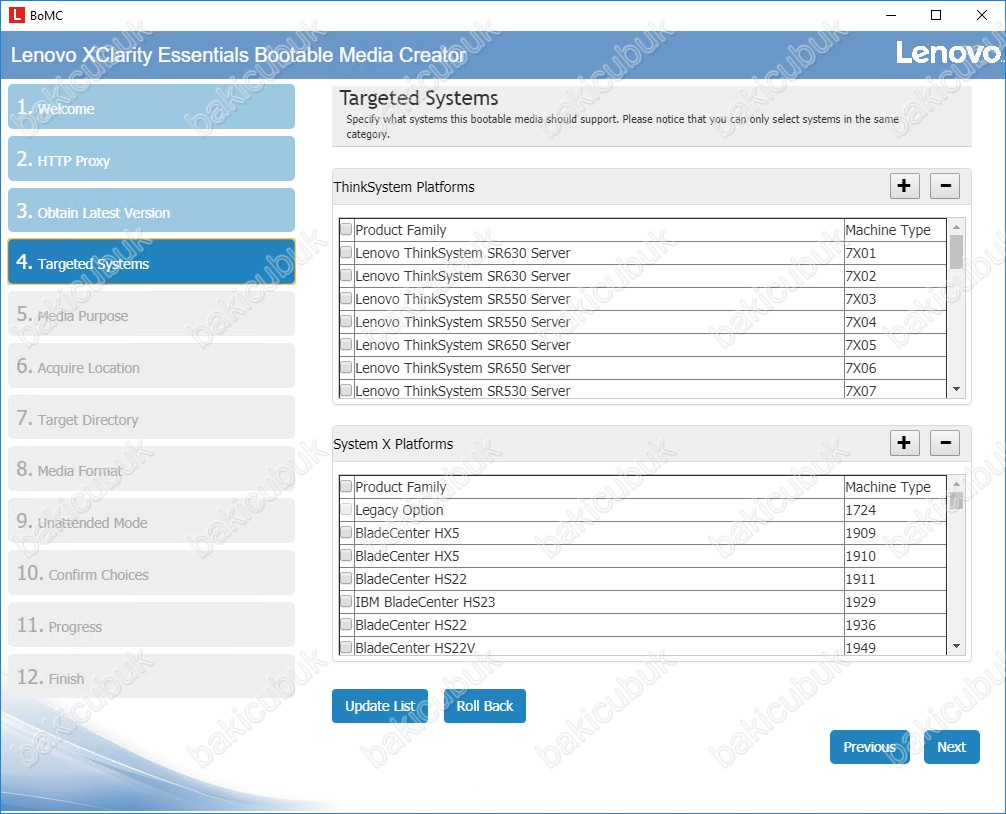Click the Next button
Screen dimensions: 1006x814
point(951,747)
